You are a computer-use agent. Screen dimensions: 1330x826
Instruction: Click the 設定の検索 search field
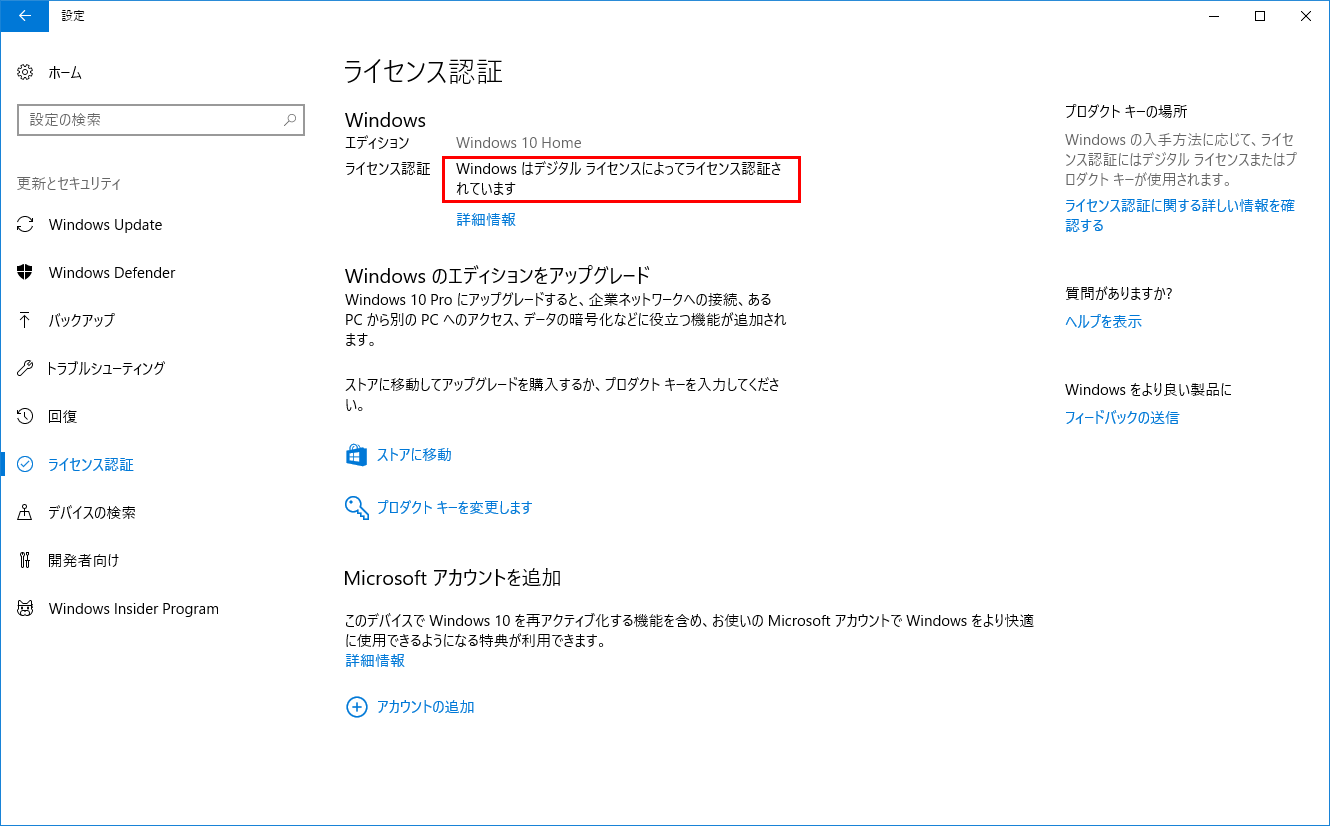click(150, 120)
